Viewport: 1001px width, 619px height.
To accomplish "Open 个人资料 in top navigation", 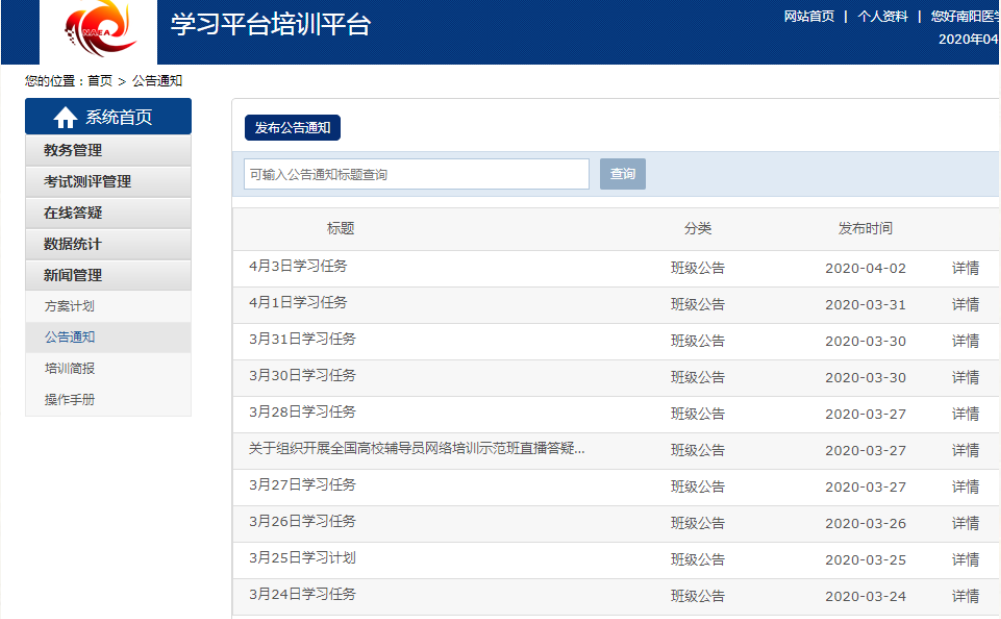I will click(x=882, y=16).
